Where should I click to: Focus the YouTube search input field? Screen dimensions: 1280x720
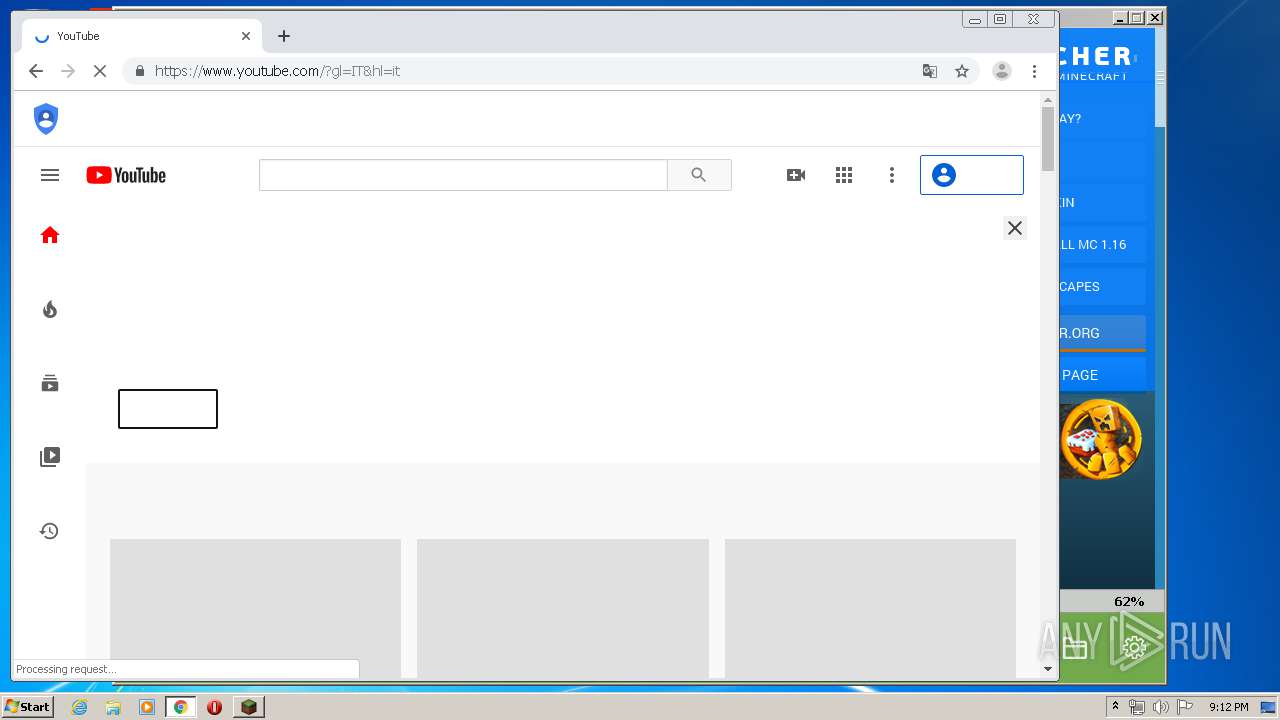(x=463, y=175)
